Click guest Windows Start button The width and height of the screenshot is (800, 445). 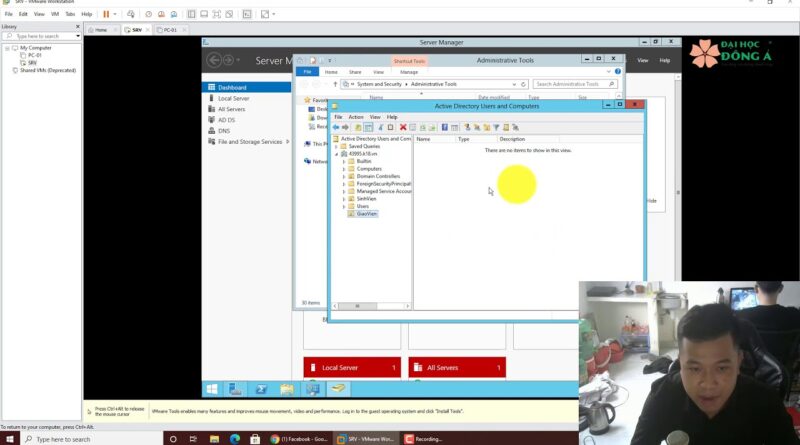coord(212,389)
